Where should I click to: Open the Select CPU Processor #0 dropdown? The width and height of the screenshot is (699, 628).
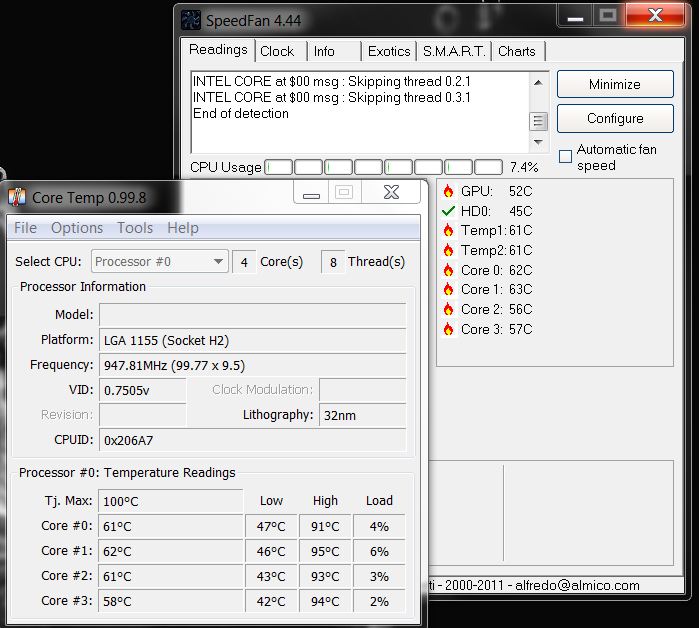click(160, 261)
